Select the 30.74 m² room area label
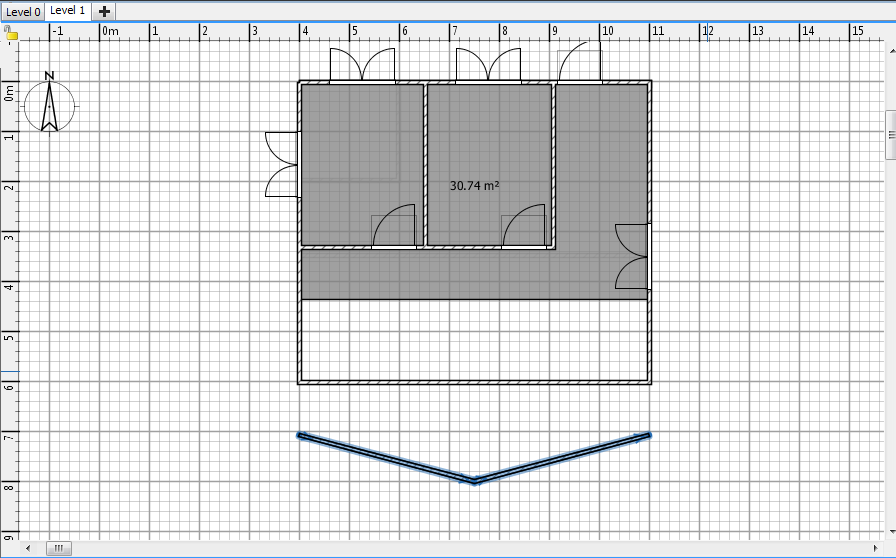 pyautogui.click(x=474, y=186)
